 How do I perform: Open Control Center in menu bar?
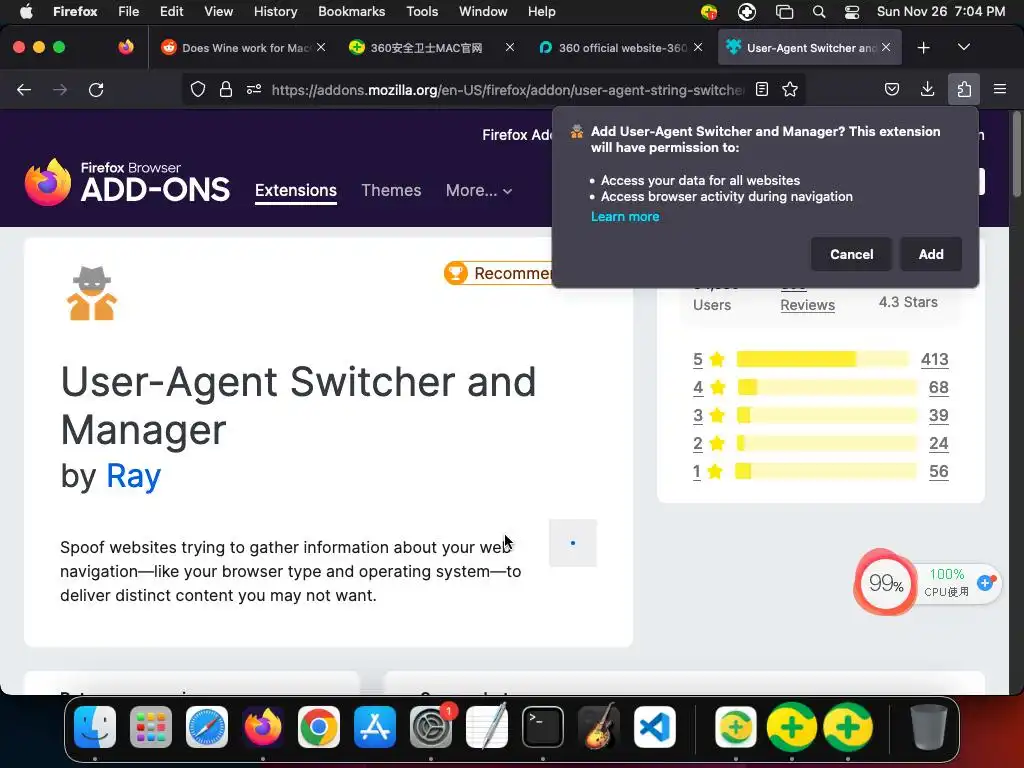point(852,12)
